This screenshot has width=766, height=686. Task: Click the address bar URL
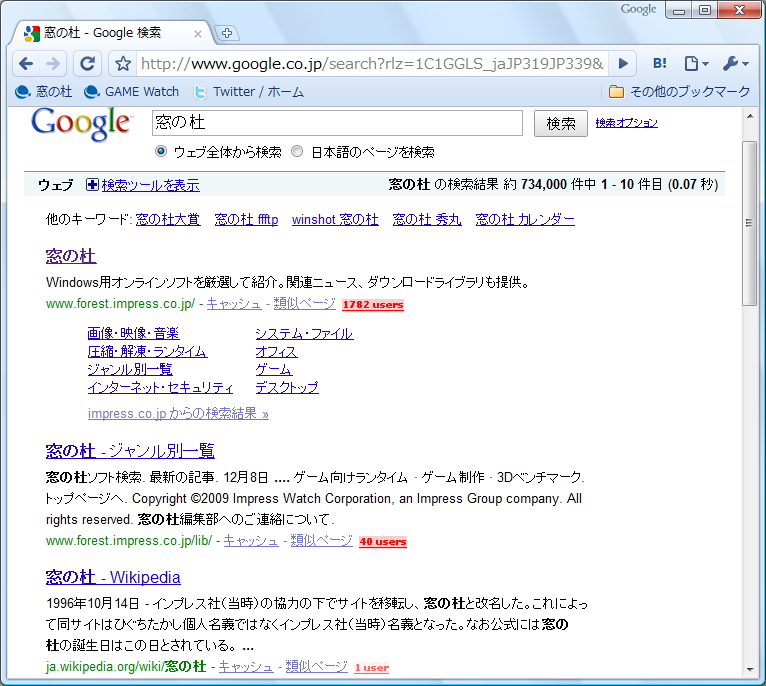click(372, 64)
